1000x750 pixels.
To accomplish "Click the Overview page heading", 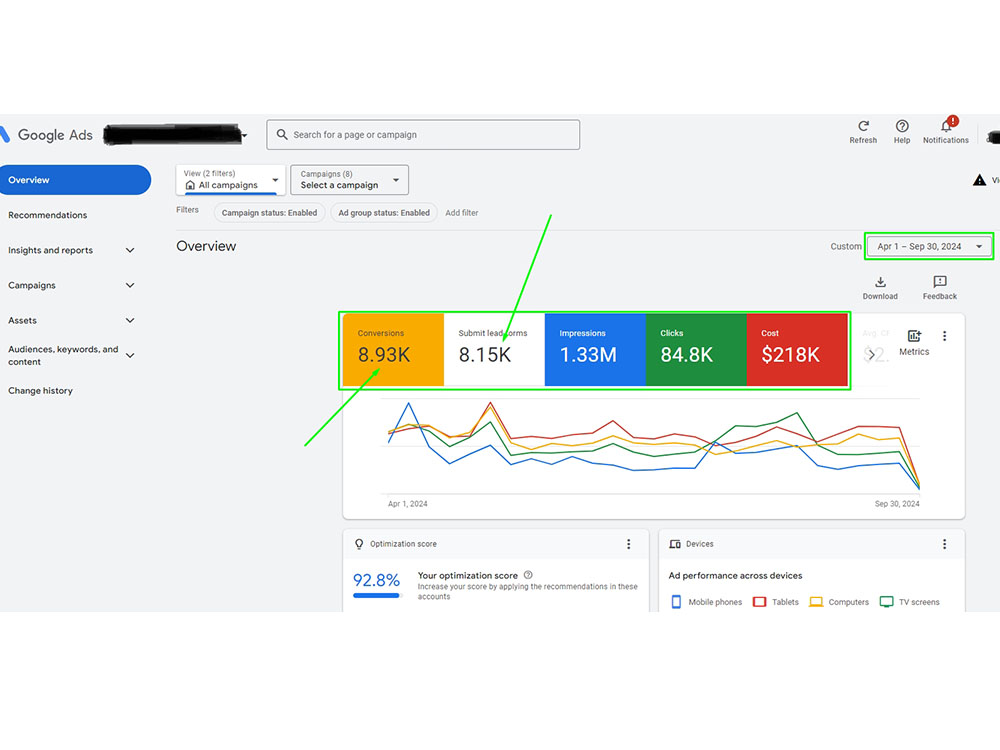I will (206, 246).
